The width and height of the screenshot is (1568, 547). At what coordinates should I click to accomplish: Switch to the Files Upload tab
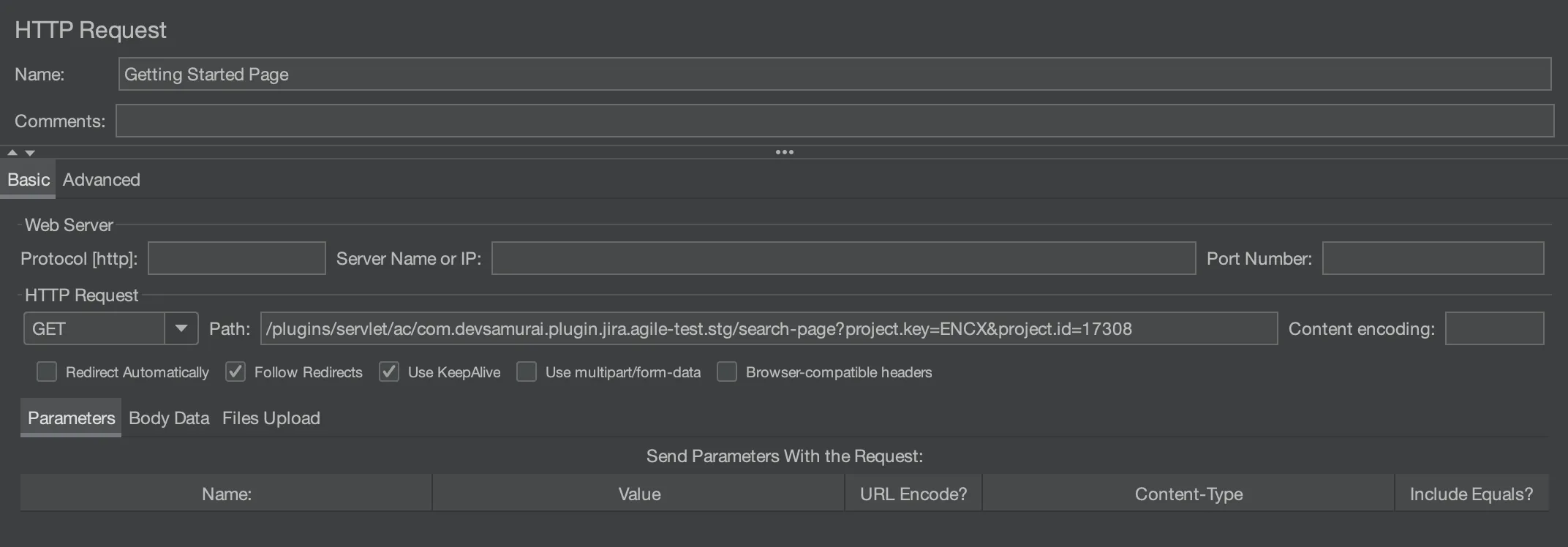pyautogui.click(x=271, y=418)
